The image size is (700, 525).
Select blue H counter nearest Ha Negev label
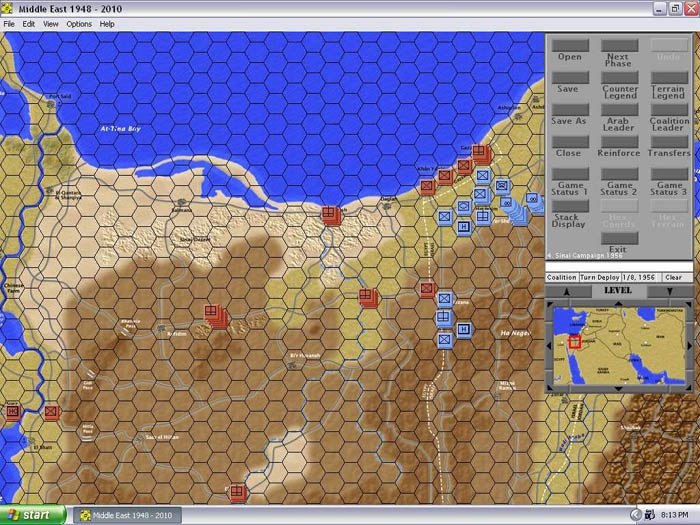click(464, 330)
